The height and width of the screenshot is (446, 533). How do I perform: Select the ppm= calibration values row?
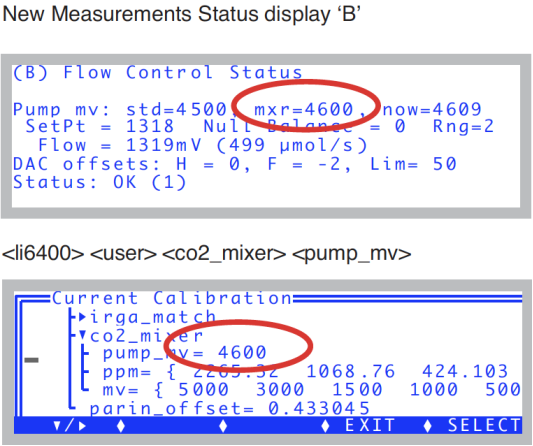pos(305,371)
